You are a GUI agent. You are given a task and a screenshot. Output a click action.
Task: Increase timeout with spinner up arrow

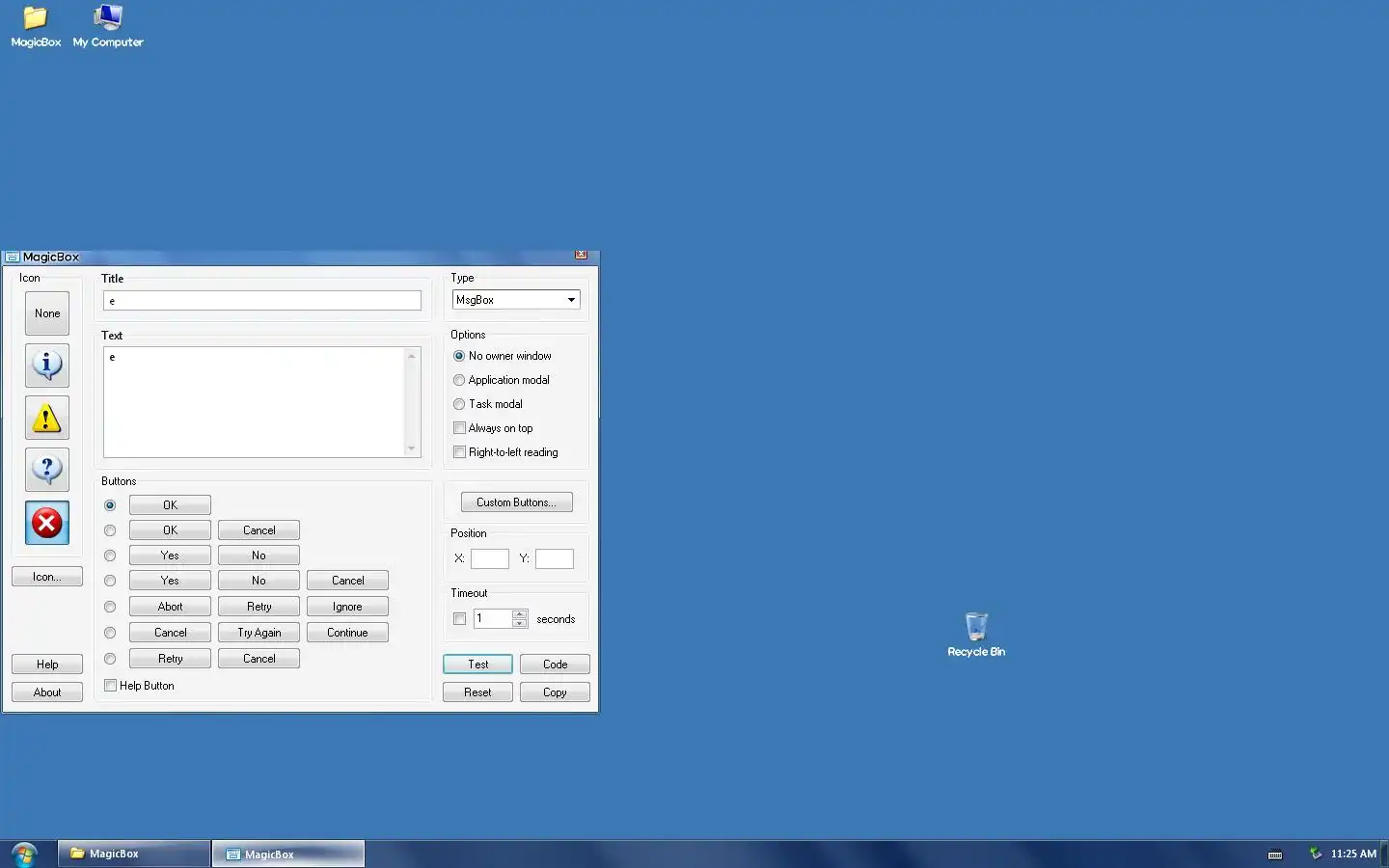[520, 613]
